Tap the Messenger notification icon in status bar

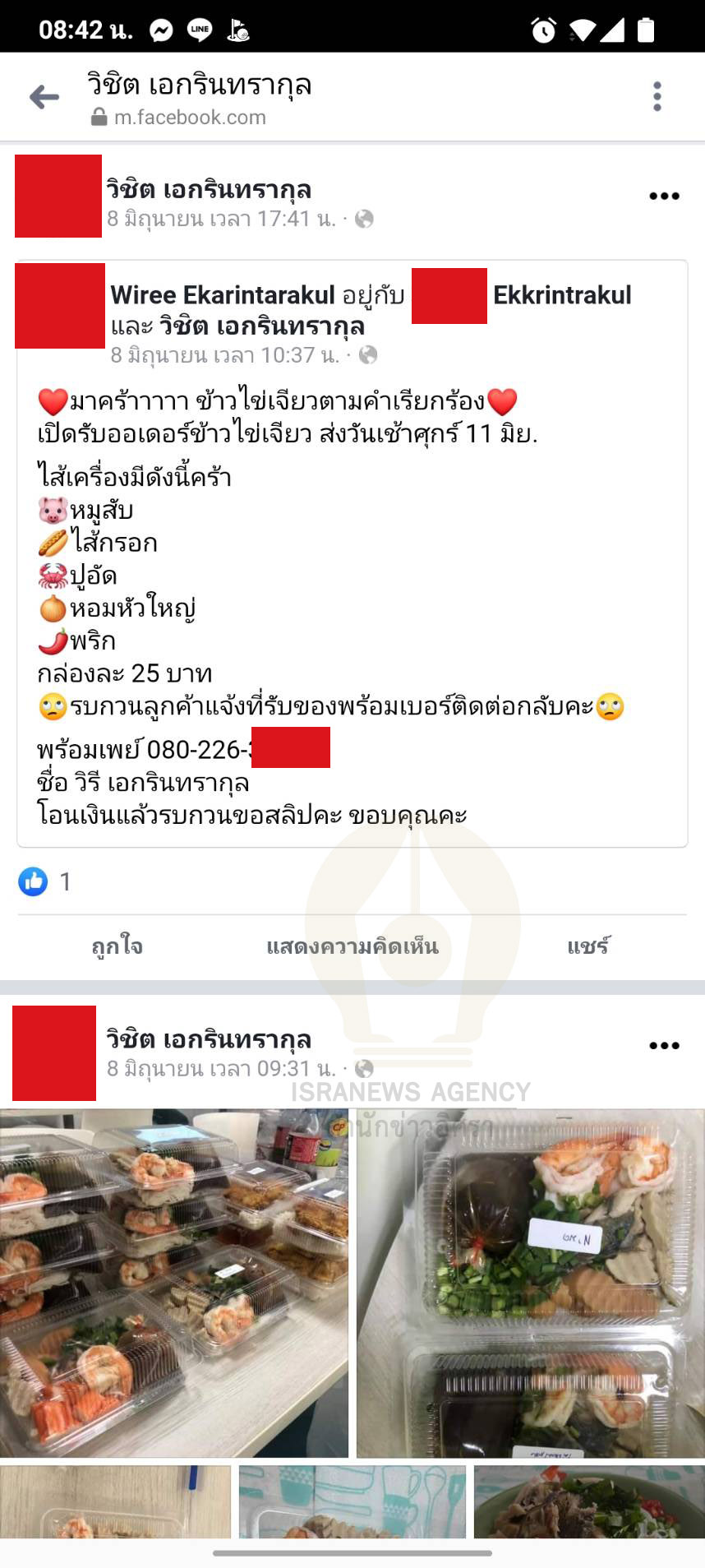(x=161, y=31)
